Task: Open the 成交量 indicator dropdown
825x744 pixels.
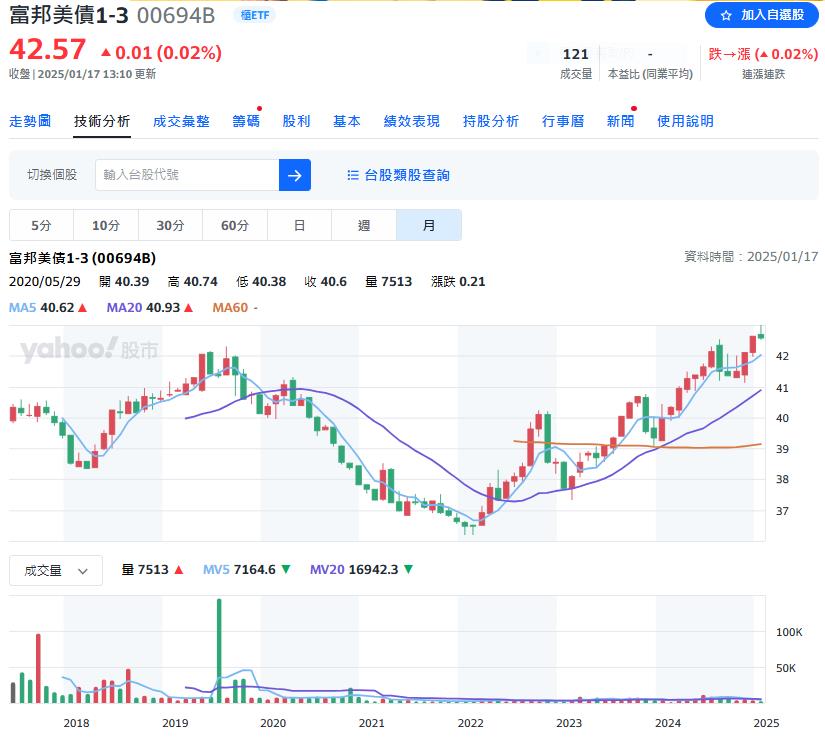Action: (x=56, y=570)
